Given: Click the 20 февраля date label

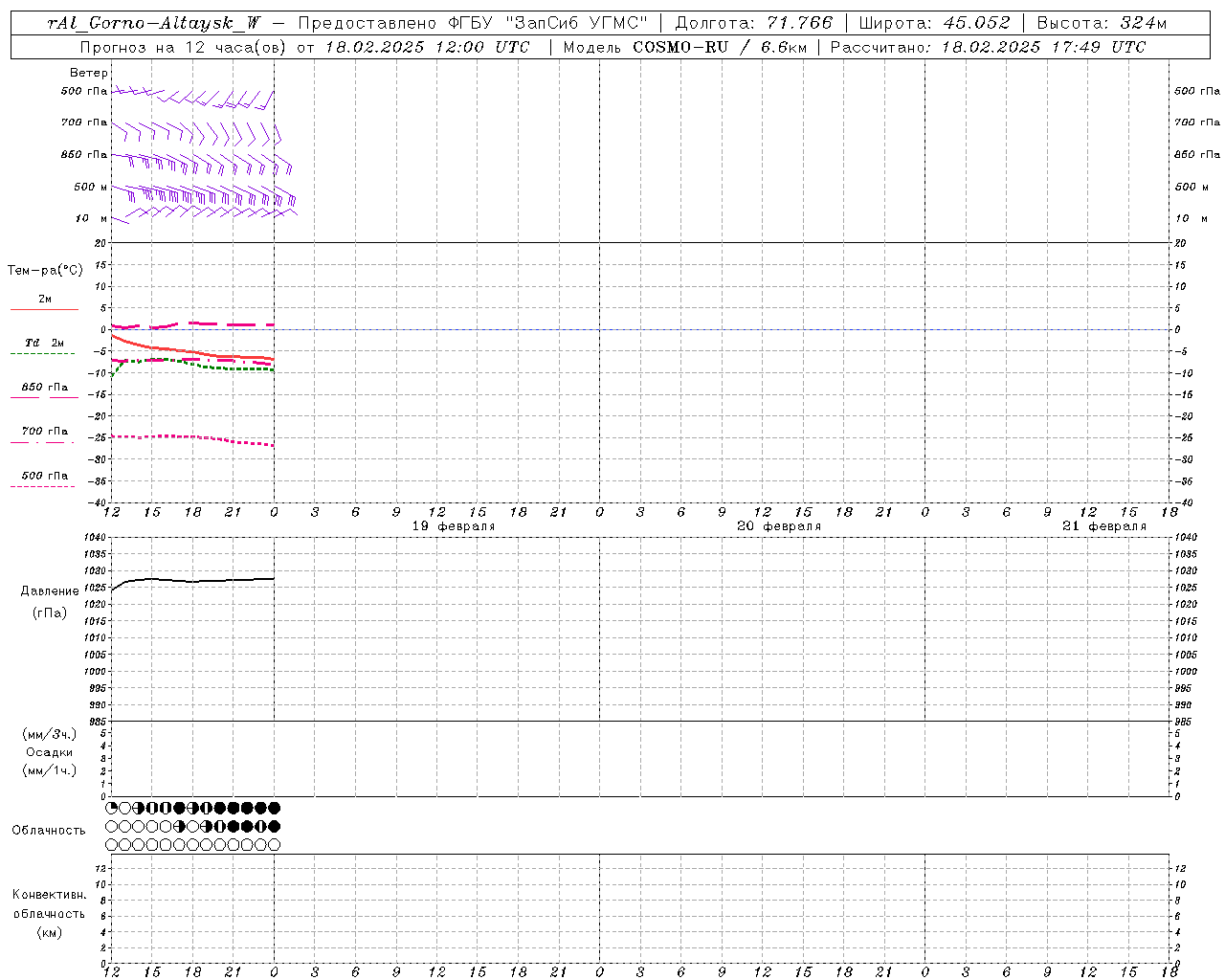Looking at the screenshot, I should tap(779, 526).
